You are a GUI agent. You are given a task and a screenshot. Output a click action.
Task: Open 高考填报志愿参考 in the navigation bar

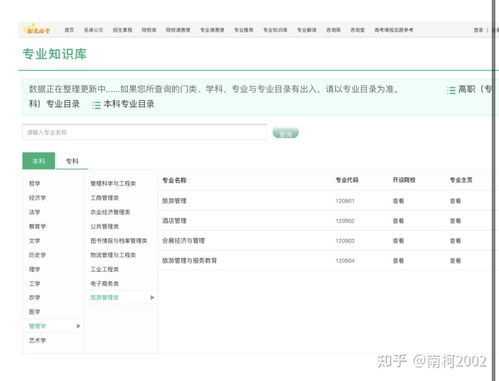tap(394, 30)
